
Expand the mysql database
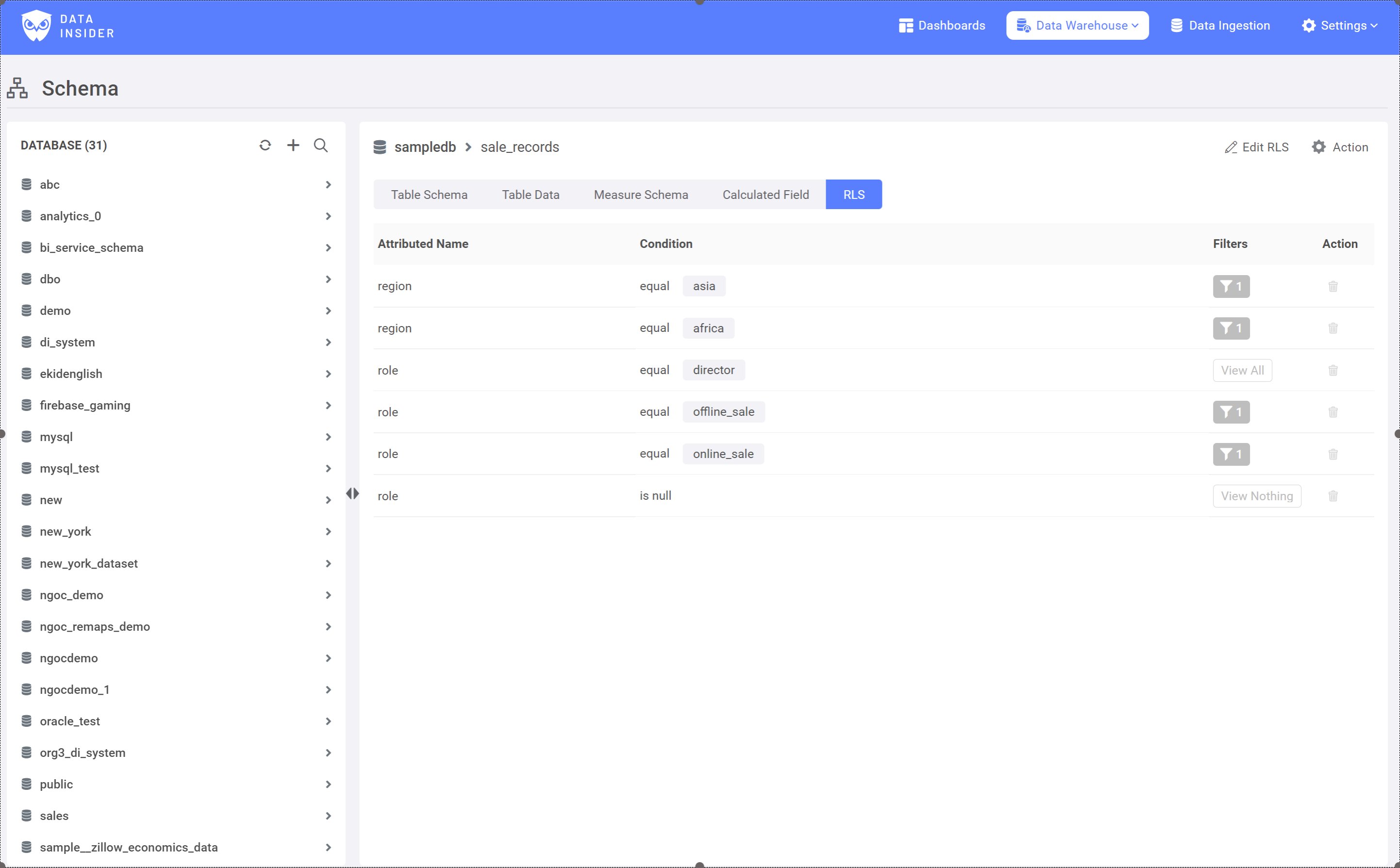coord(328,437)
